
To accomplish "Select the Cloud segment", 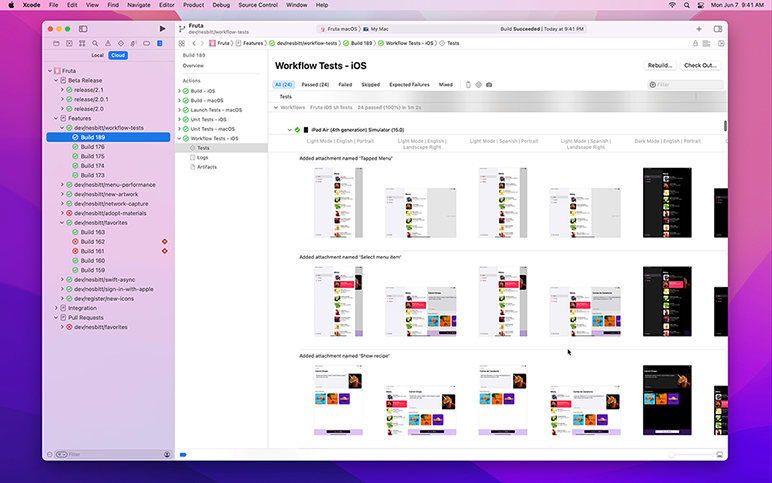I will click(x=118, y=56).
